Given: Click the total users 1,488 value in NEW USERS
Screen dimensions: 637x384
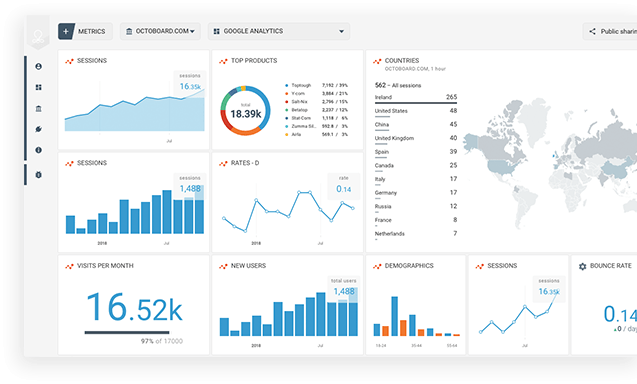Looking at the screenshot, I should (x=344, y=291).
